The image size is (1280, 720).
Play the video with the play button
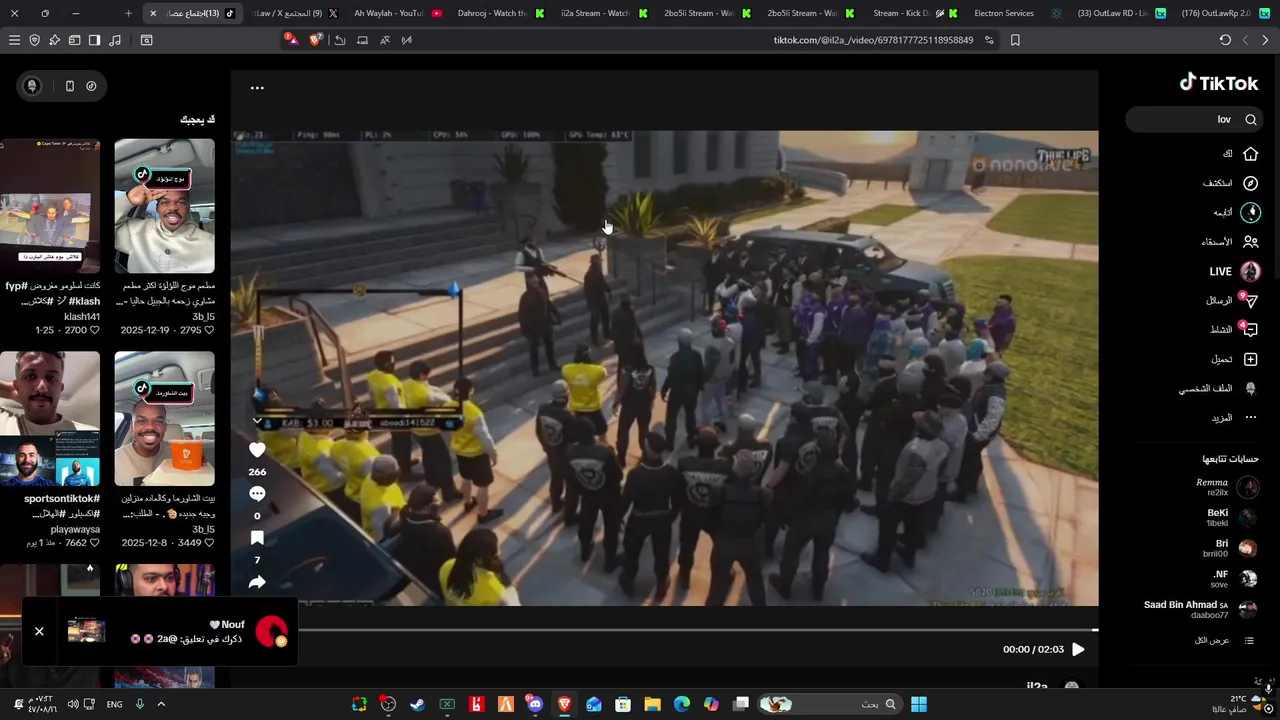point(1078,649)
